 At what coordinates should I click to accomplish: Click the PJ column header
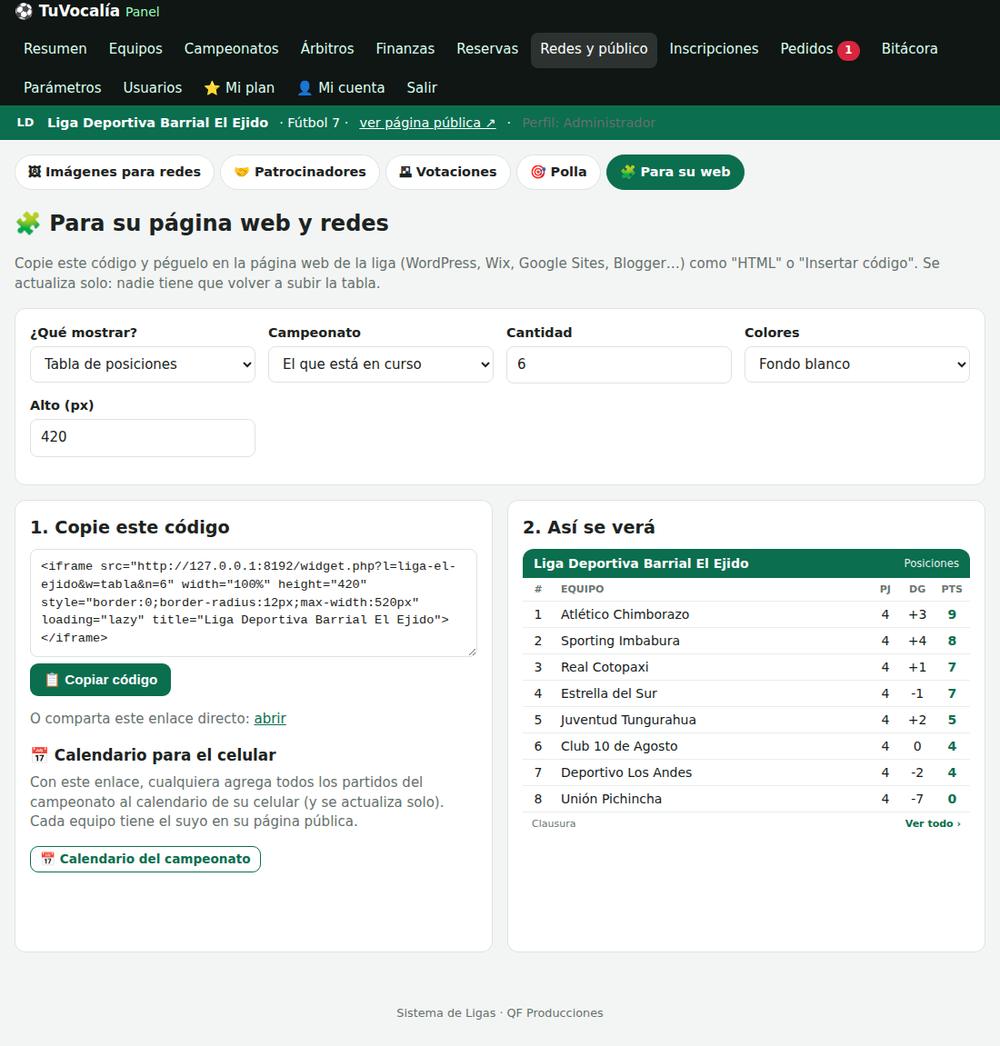(x=885, y=589)
